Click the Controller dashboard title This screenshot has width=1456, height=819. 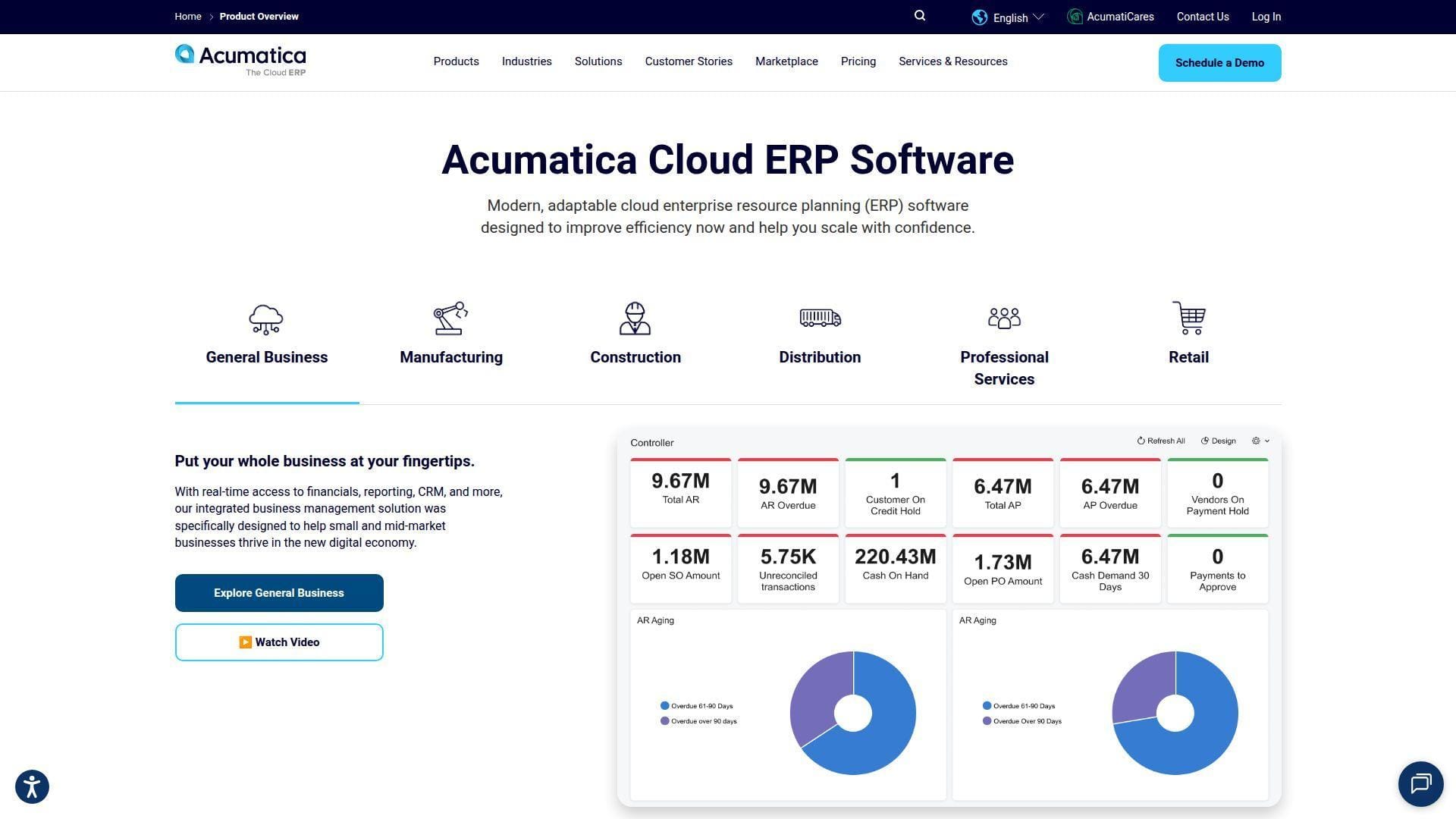pos(651,443)
